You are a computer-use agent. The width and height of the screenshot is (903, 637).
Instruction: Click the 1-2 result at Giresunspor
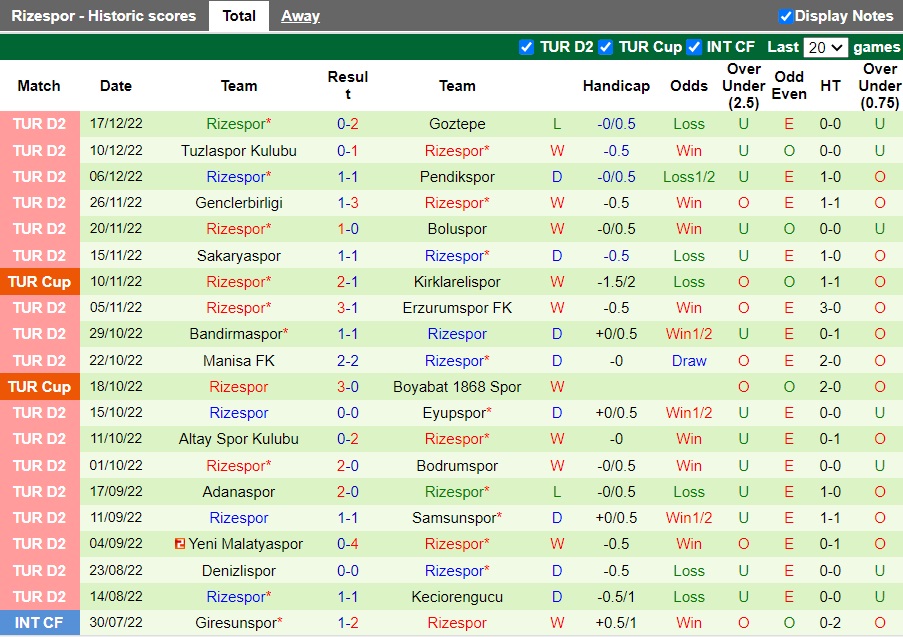348,623
